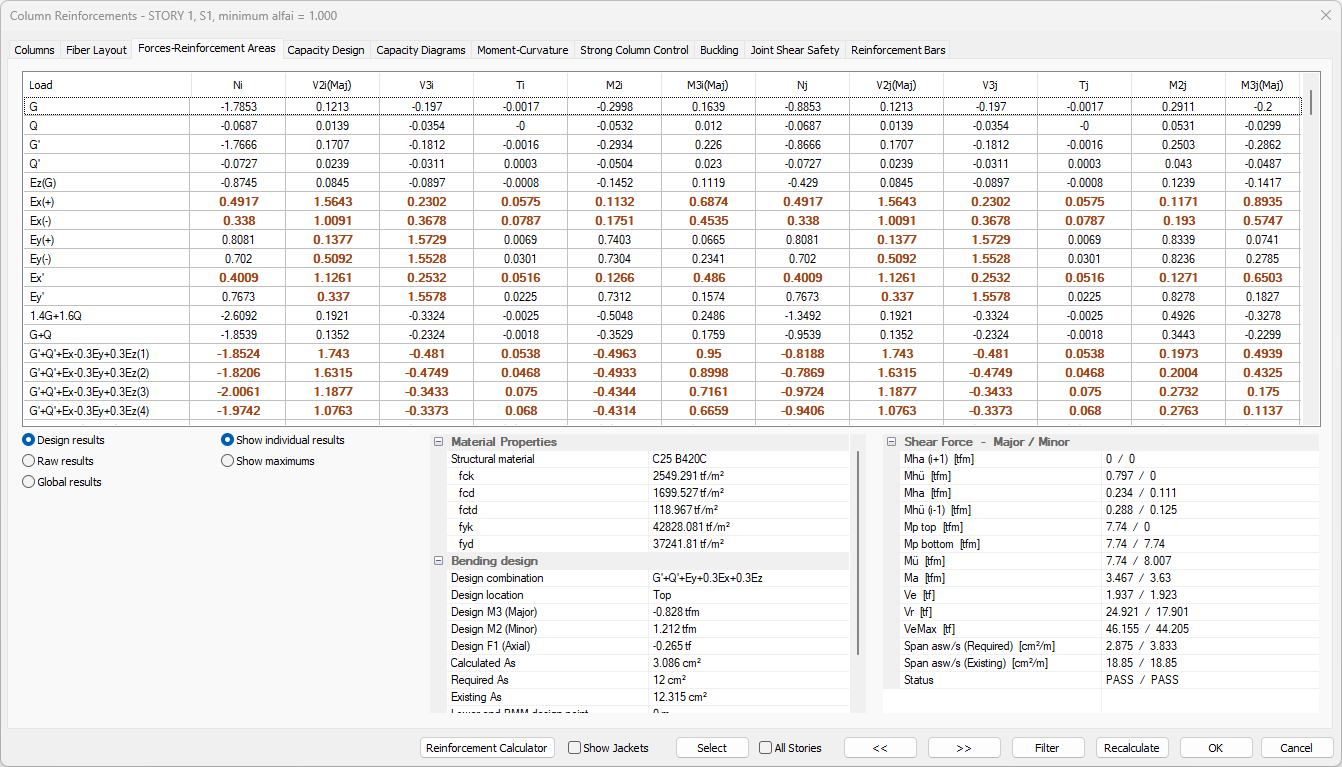Switch to the Capacity Diagrams tab

pyautogui.click(x=420, y=50)
